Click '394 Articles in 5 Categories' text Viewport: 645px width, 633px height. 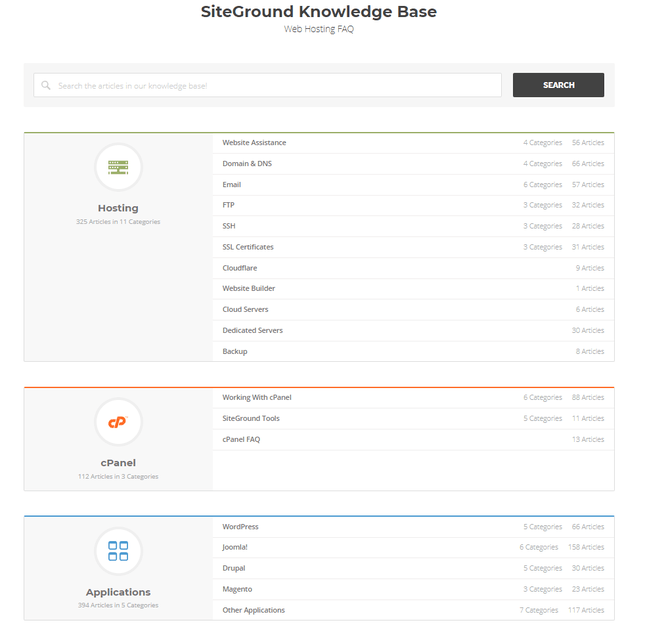[118, 605]
